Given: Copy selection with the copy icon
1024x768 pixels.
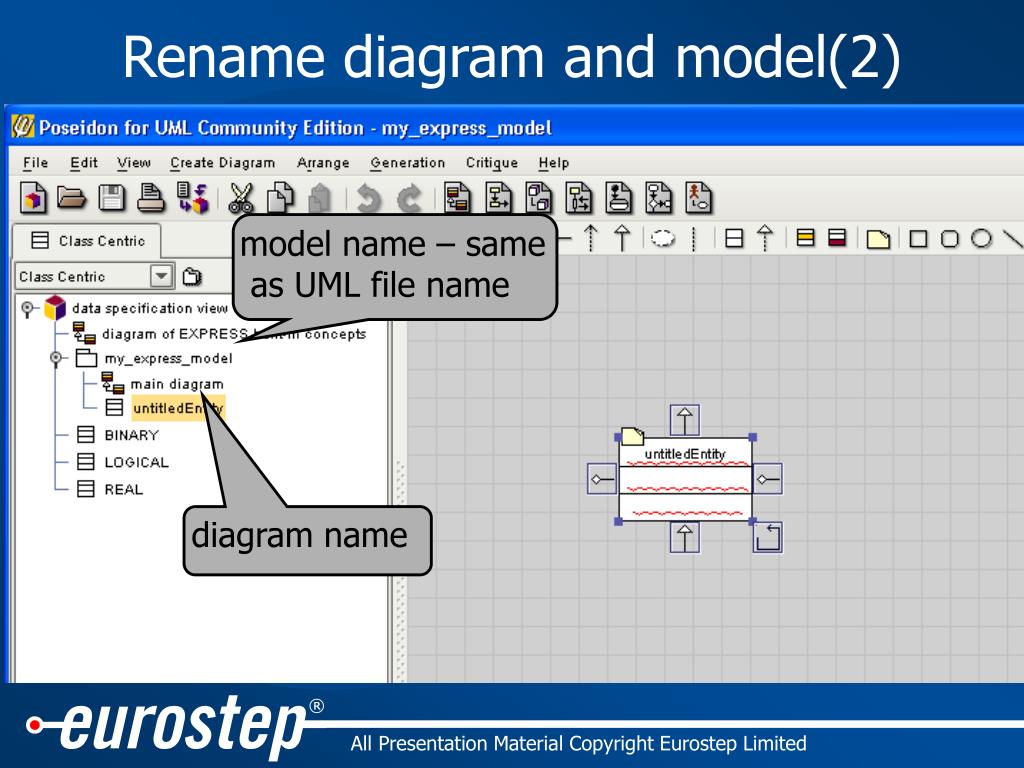Looking at the screenshot, I should pyautogui.click(x=281, y=198).
